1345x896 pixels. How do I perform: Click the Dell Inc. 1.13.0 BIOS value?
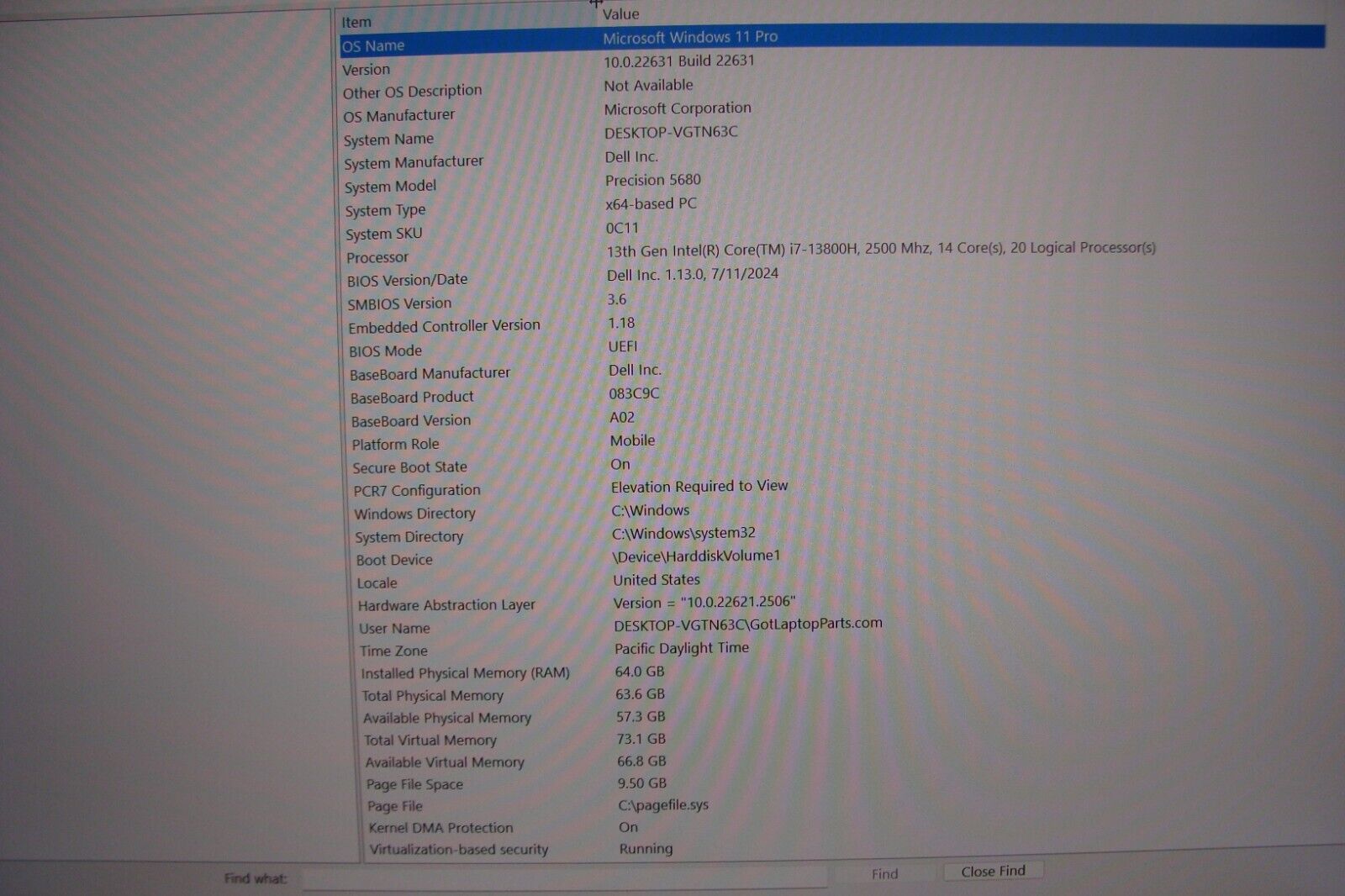coord(693,274)
